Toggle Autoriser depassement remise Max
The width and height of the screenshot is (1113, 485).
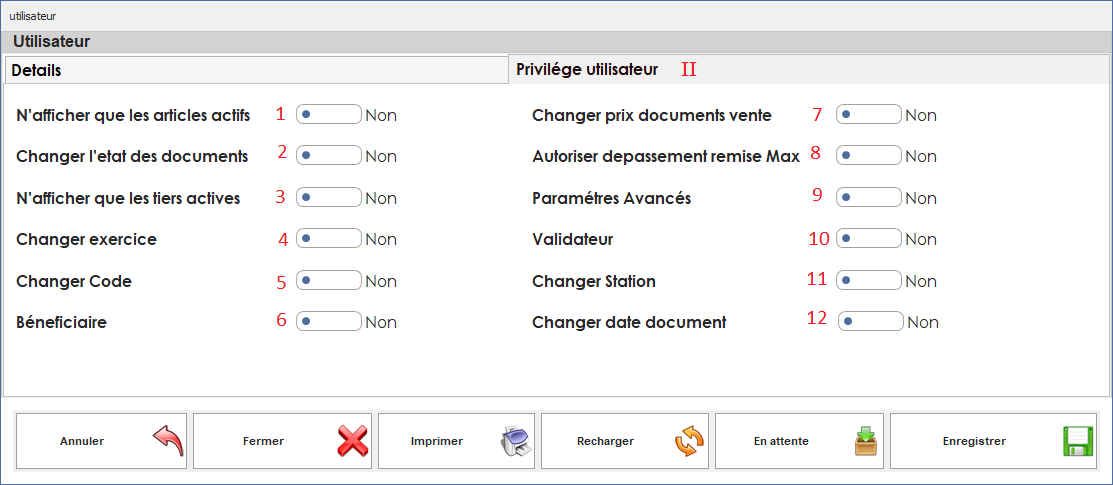point(869,155)
